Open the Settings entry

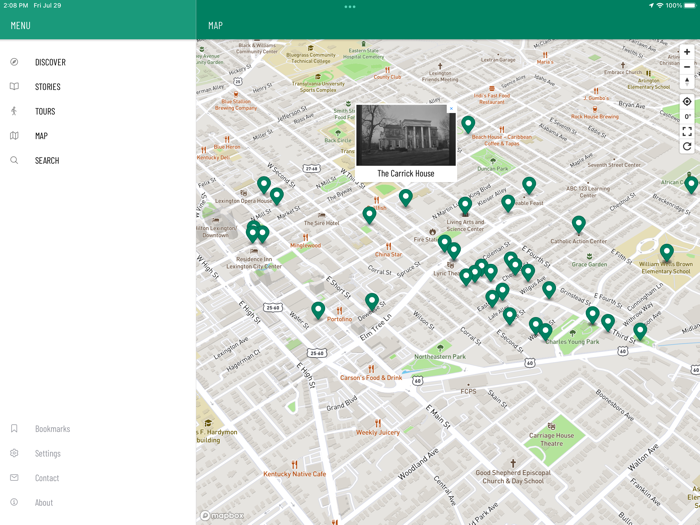point(47,454)
